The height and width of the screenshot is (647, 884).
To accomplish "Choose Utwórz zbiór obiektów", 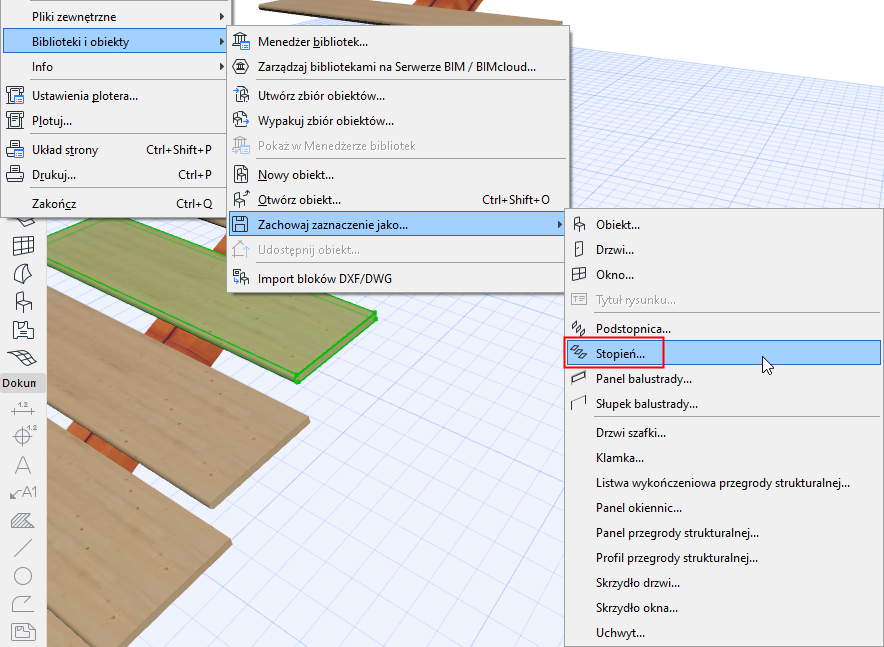I will point(397,96).
